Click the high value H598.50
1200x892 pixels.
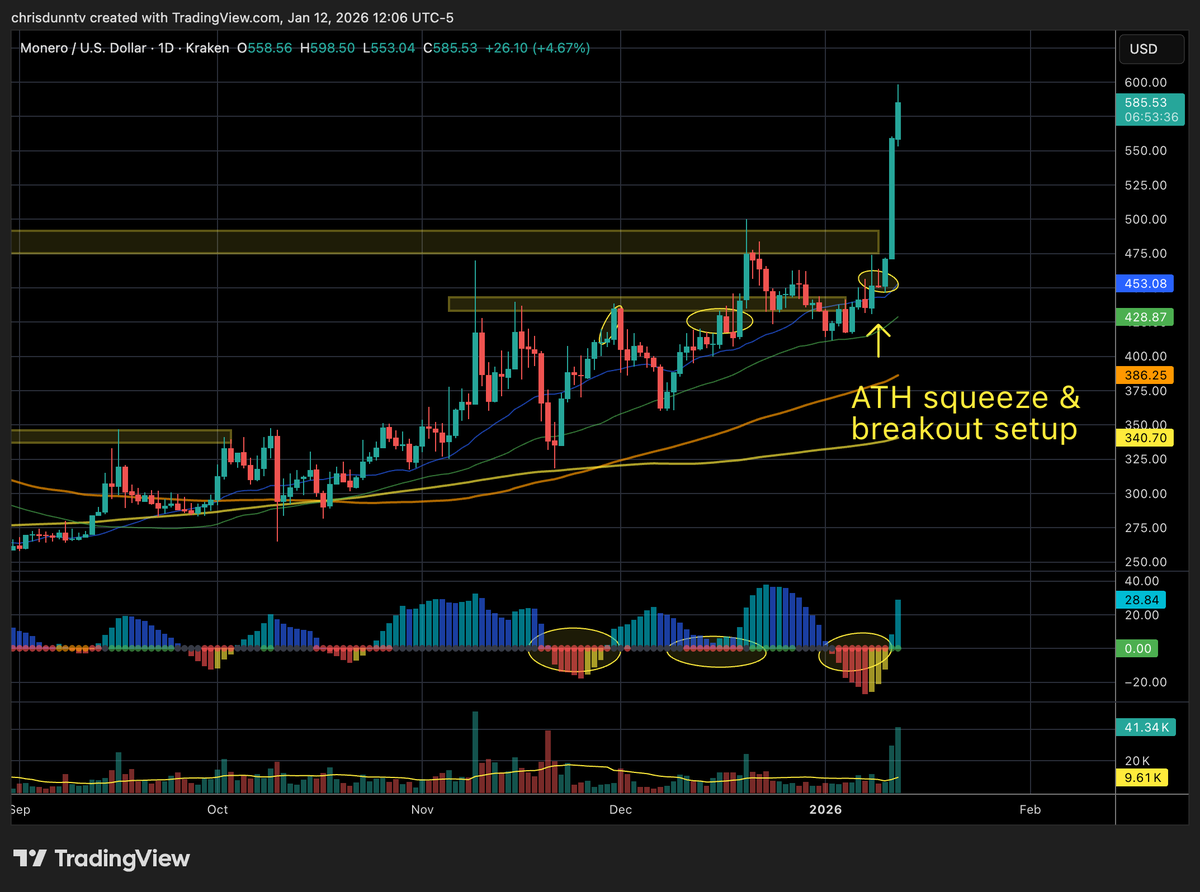326,48
